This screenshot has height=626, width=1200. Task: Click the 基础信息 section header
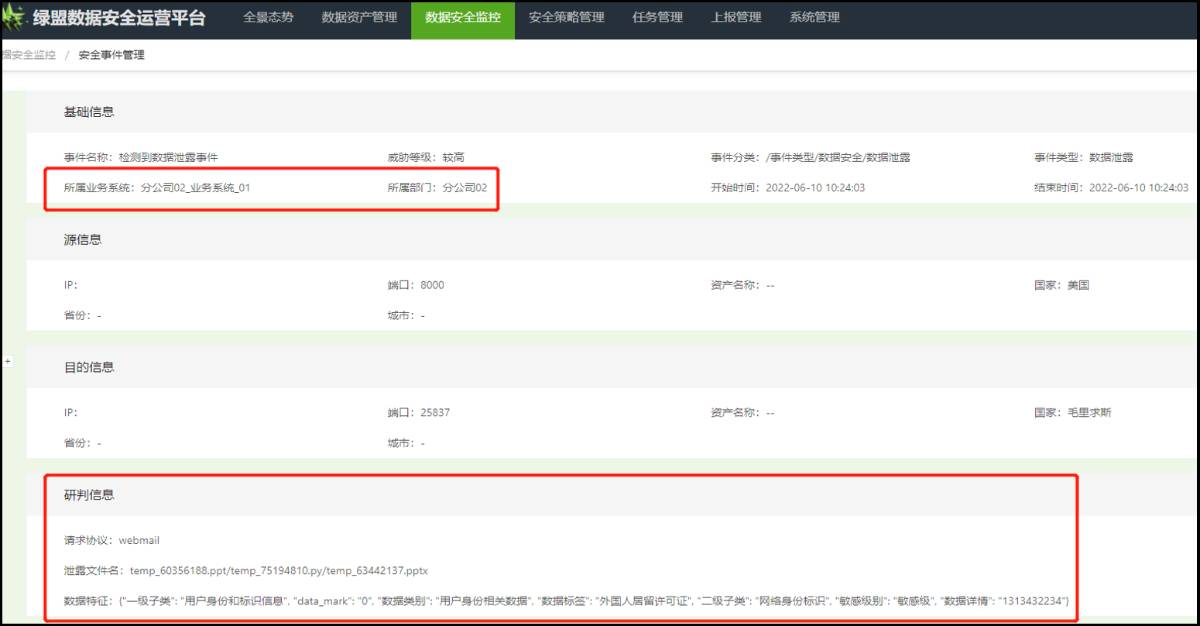click(89, 111)
